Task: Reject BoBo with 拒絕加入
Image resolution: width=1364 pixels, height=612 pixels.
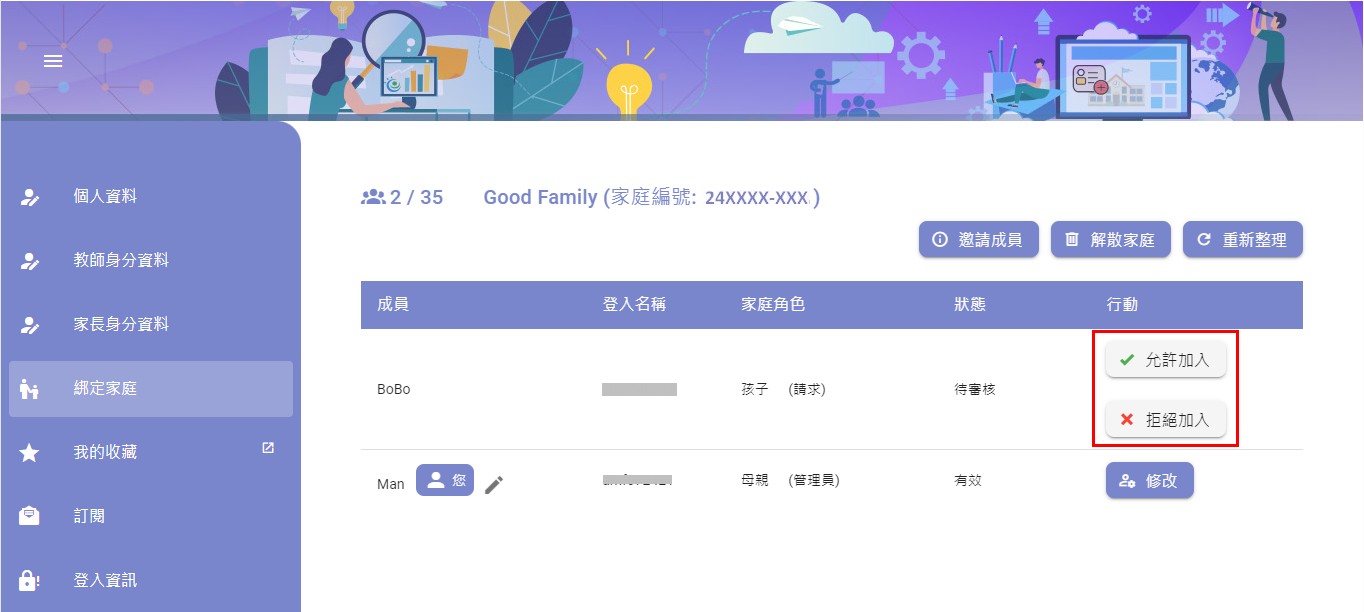Action: (x=1165, y=420)
